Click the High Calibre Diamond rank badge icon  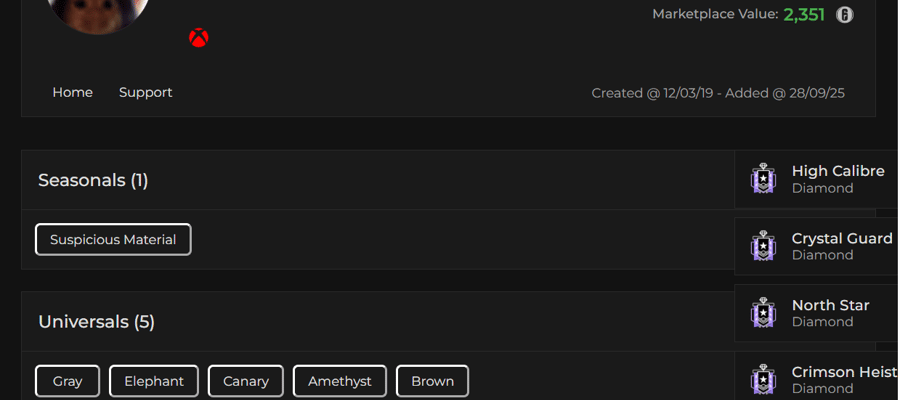(763, 178)
